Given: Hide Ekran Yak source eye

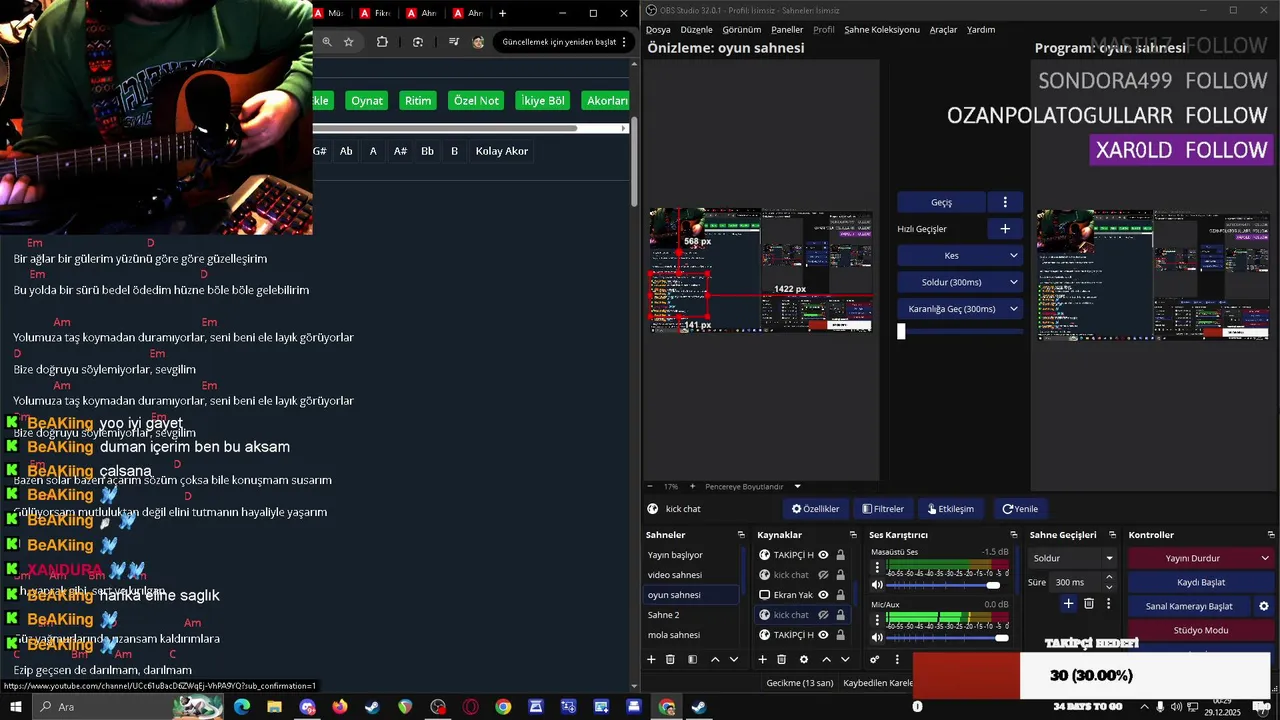Looking at the screenshot, I should [823, 595].
